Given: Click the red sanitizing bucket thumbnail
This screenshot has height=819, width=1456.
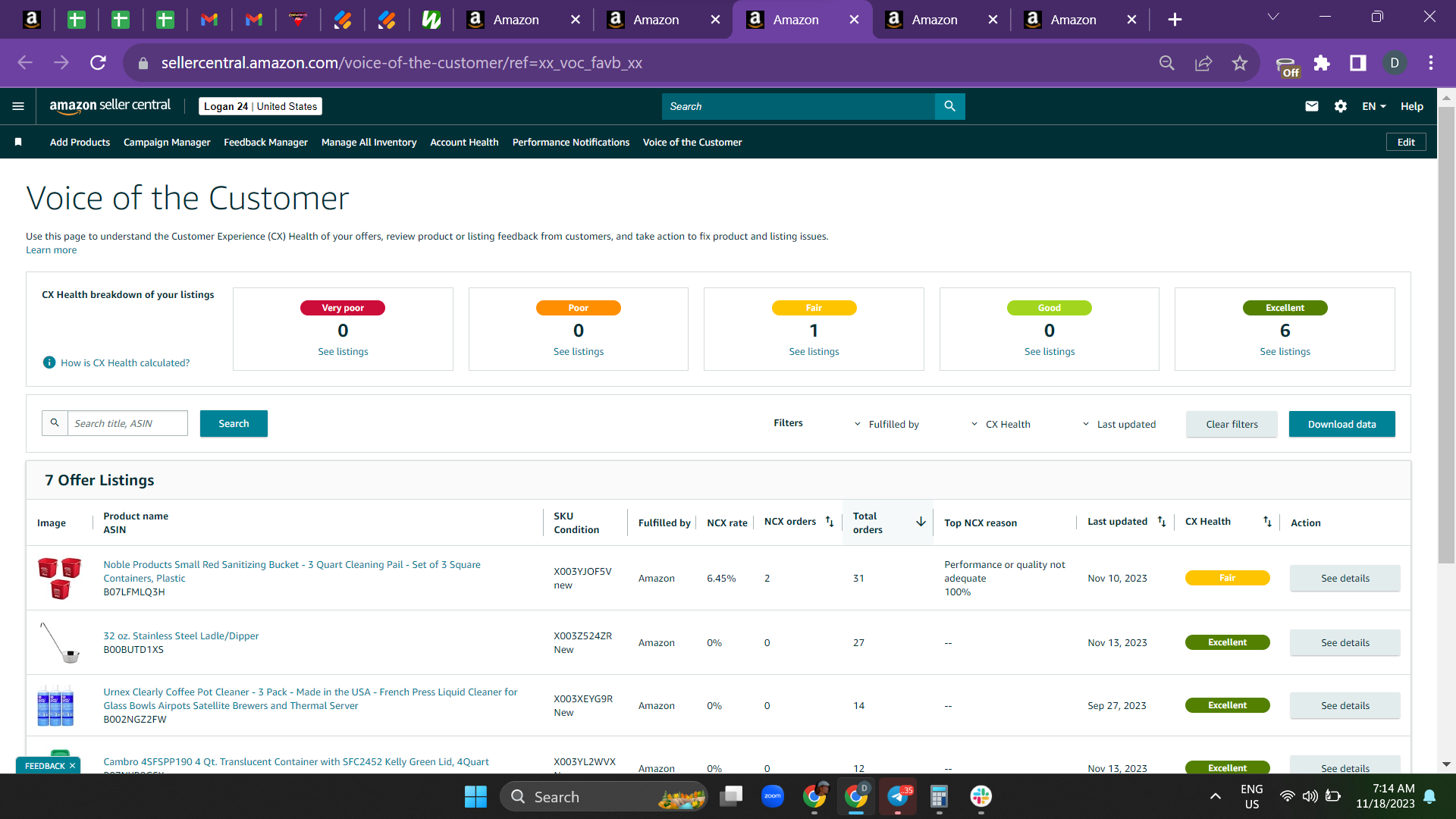Looking at the screenshot, I should [60, 578].
